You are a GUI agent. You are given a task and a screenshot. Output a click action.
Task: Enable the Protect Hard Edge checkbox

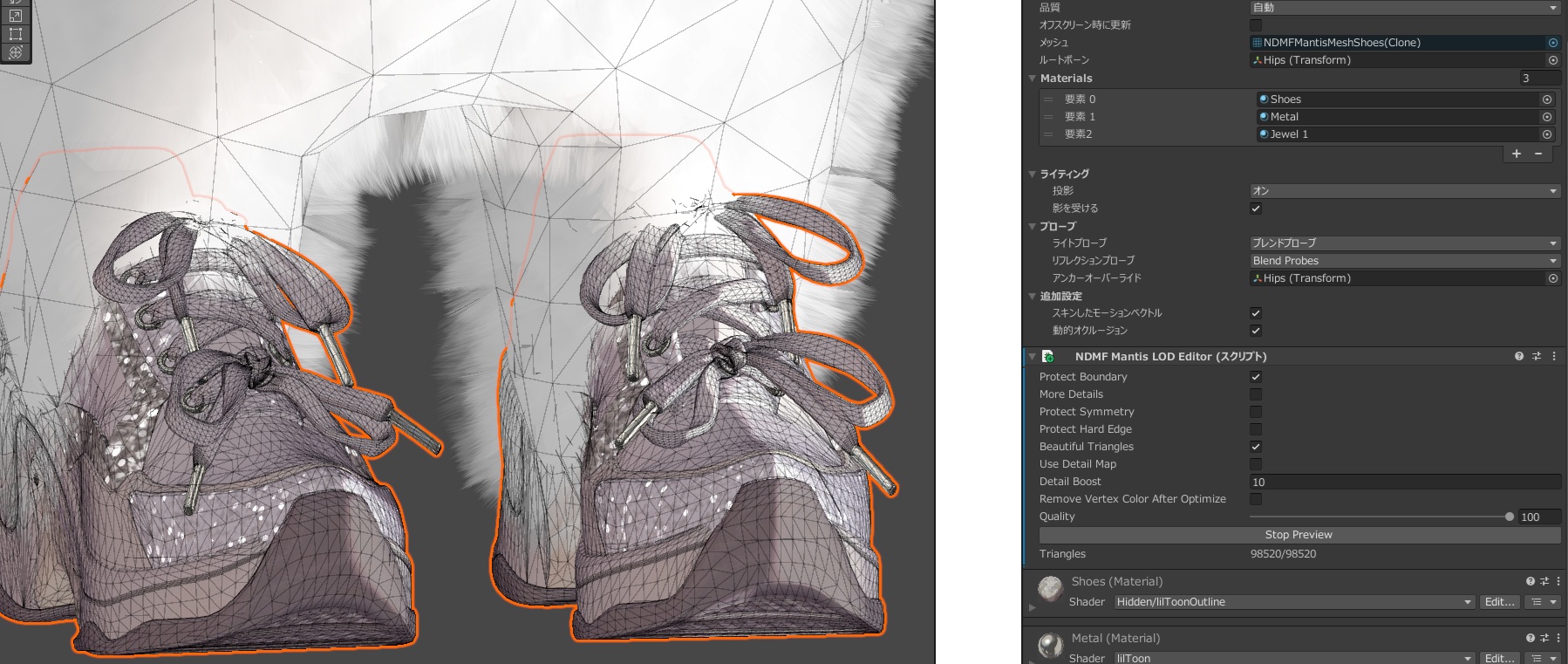click(x=1256, y=429)
